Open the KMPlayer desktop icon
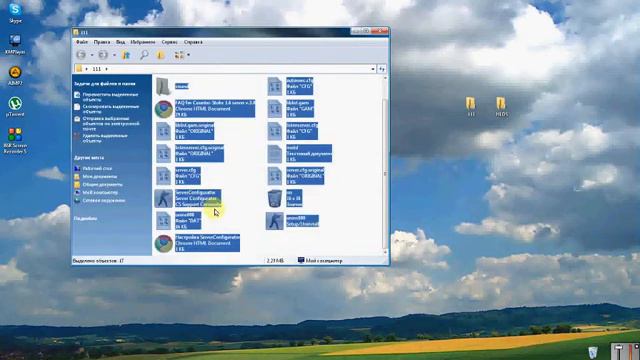Viewport: 640px width, 360px height. (15, 44)
